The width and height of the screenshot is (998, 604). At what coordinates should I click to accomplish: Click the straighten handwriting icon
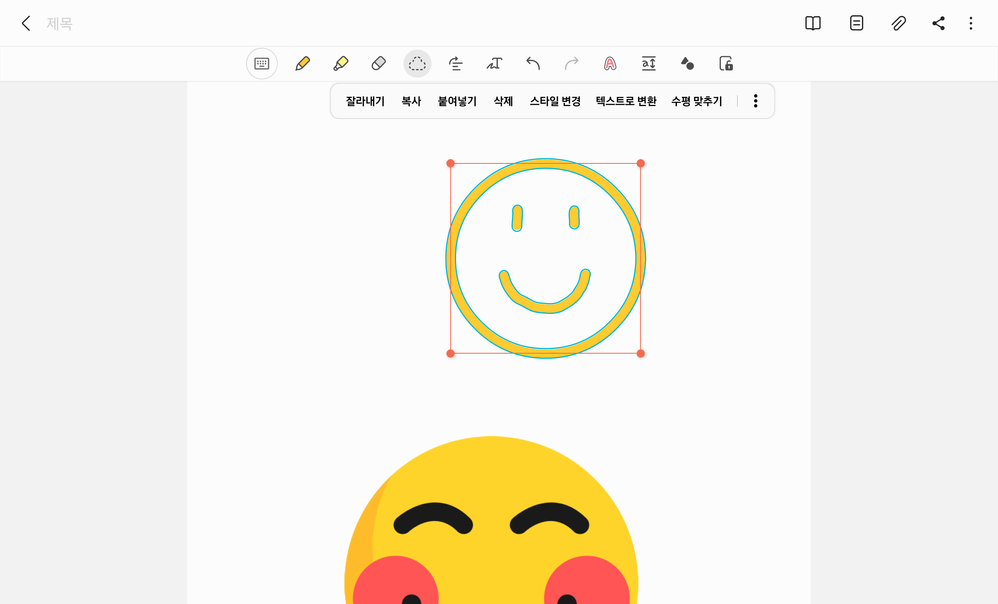click(456, 64)
